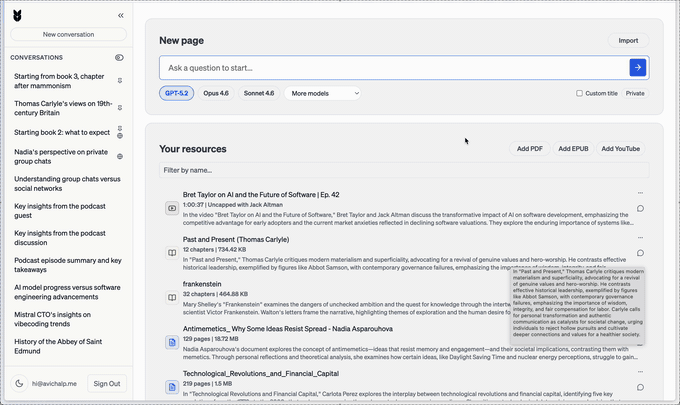Viewport: 680px width, 405px height.
Task: Open the three-dot menu for Past and Present
Action: tap(640, 238)
